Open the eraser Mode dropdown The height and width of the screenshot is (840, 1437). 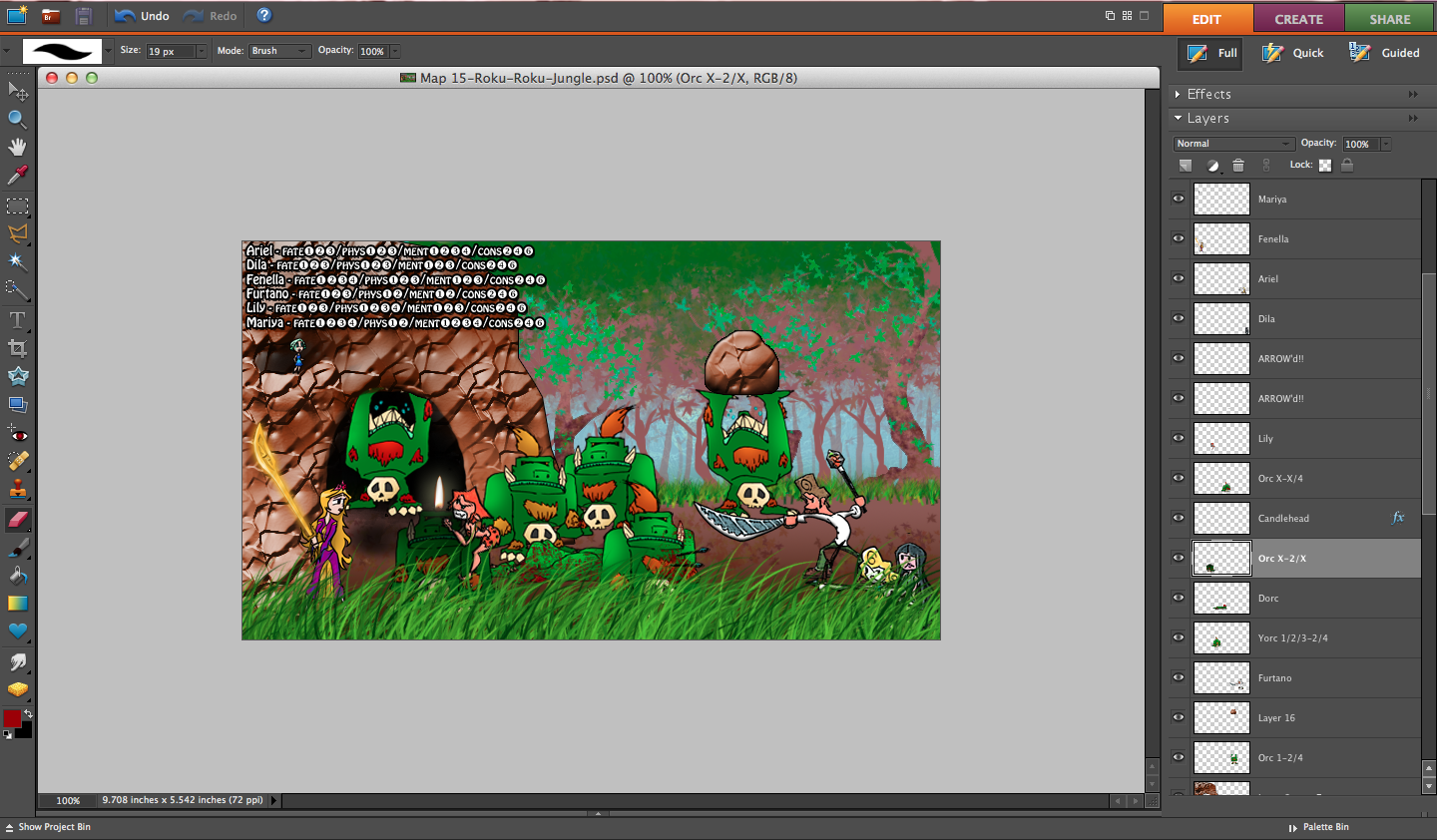tap(279, 51)
